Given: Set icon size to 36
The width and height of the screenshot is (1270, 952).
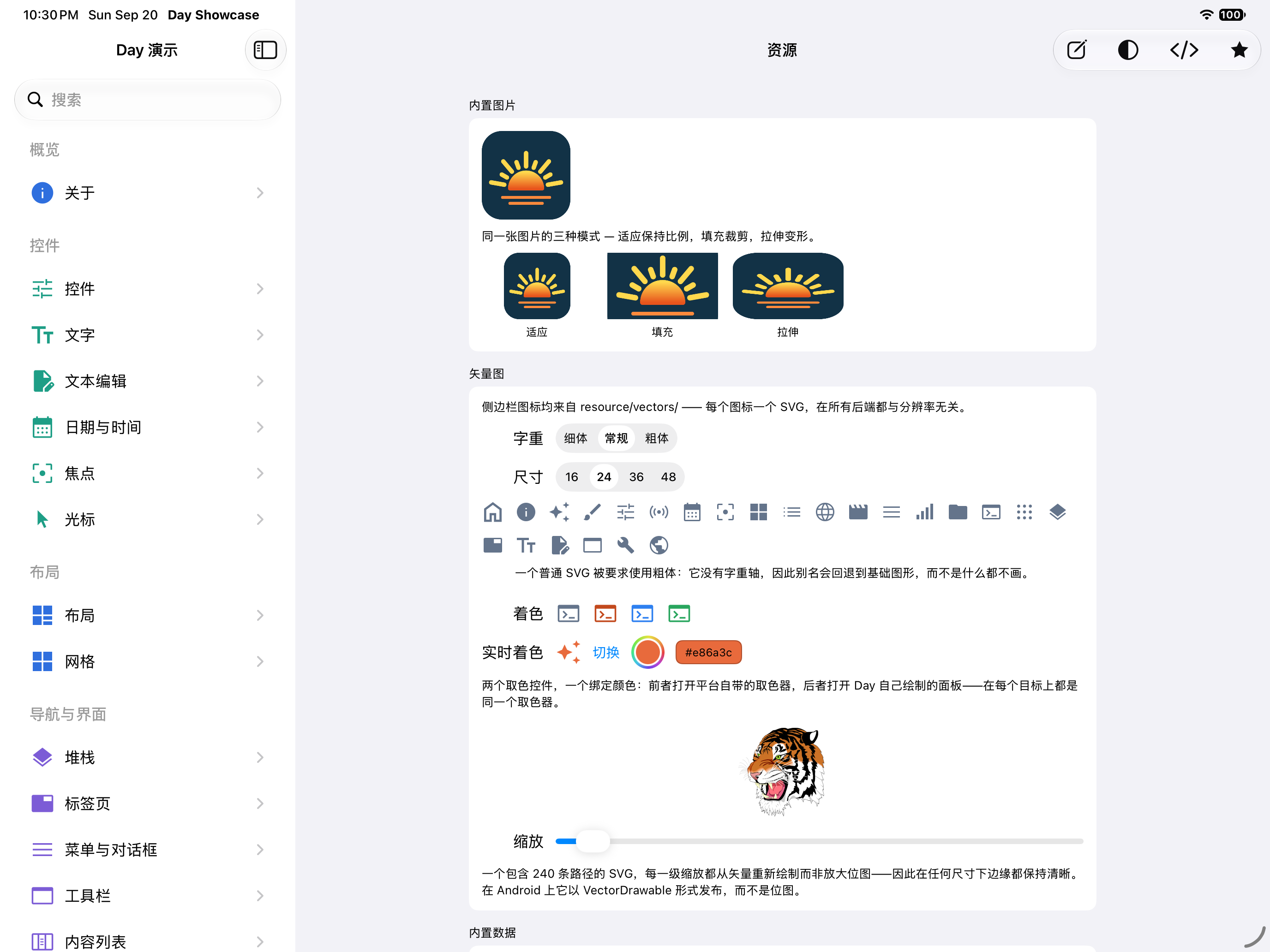Looking at the screenshot, I should pos(636,477).
